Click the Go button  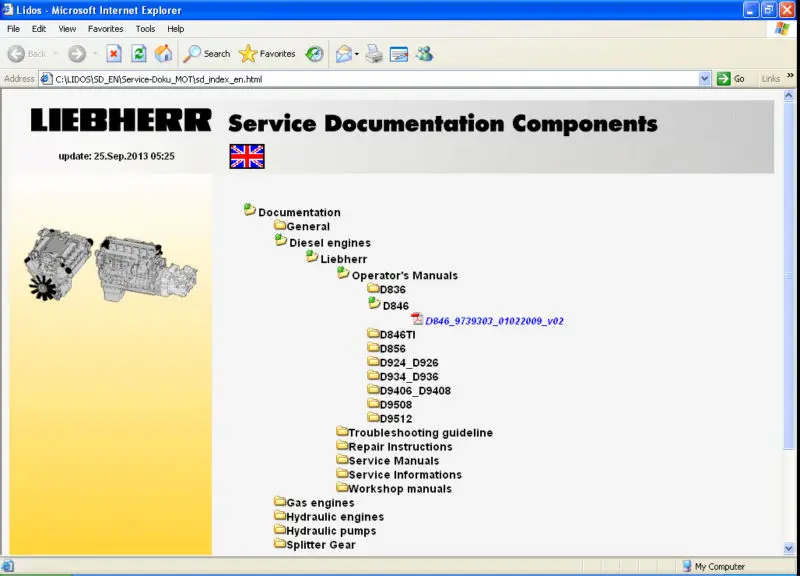pyautogui.click(x=731, y=79)
